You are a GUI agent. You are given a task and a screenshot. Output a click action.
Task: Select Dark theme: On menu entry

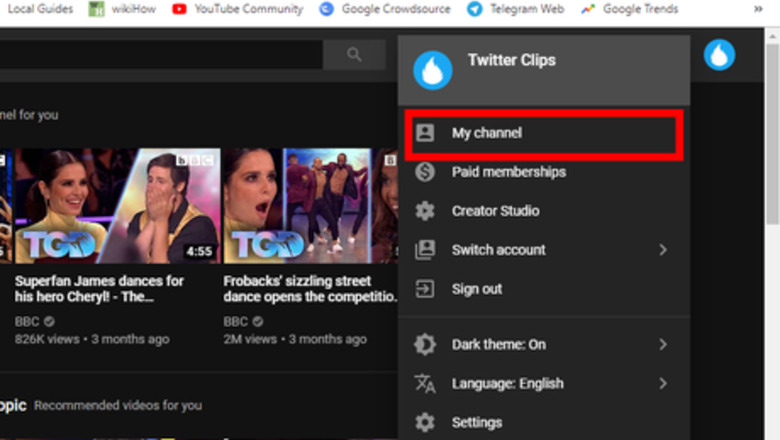tap(544, 344)
